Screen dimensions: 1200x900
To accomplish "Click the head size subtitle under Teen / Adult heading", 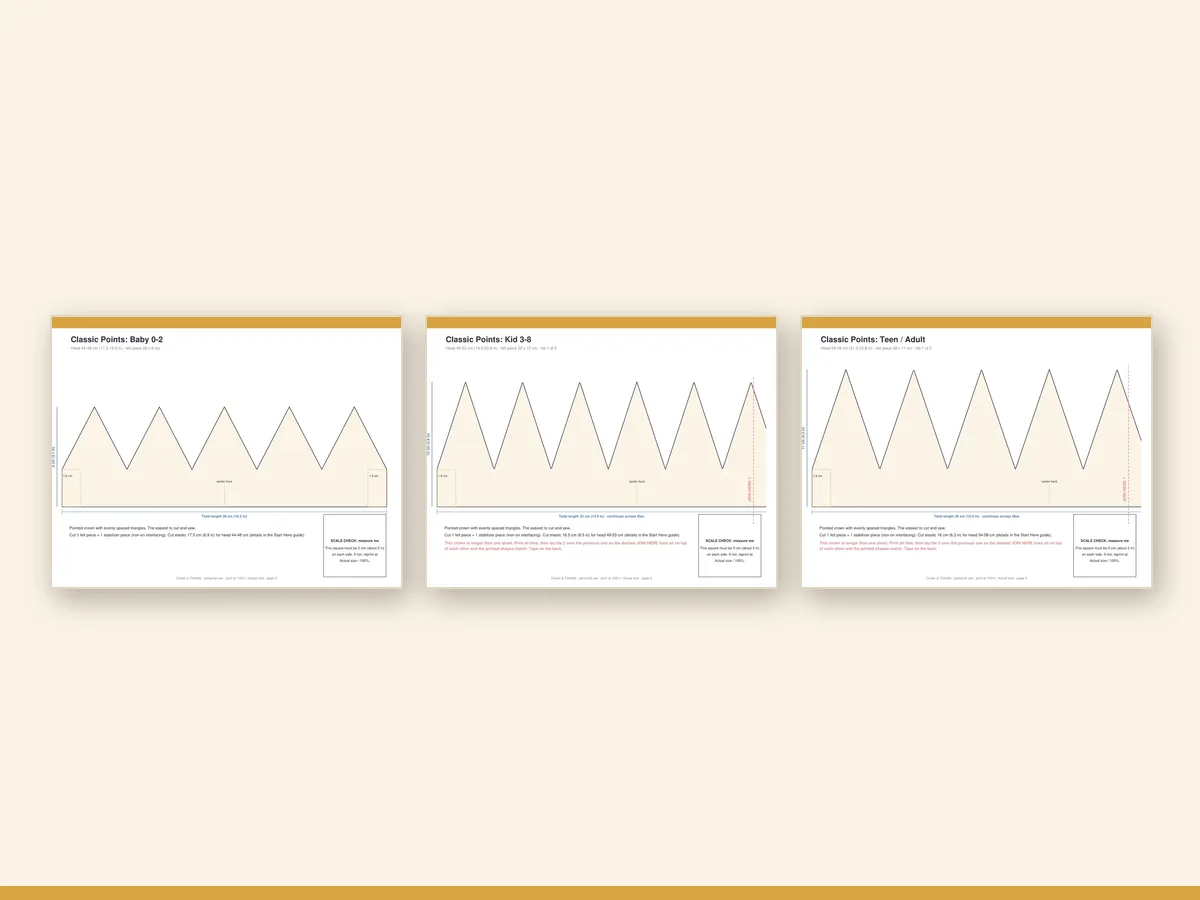I will point(876,348).
